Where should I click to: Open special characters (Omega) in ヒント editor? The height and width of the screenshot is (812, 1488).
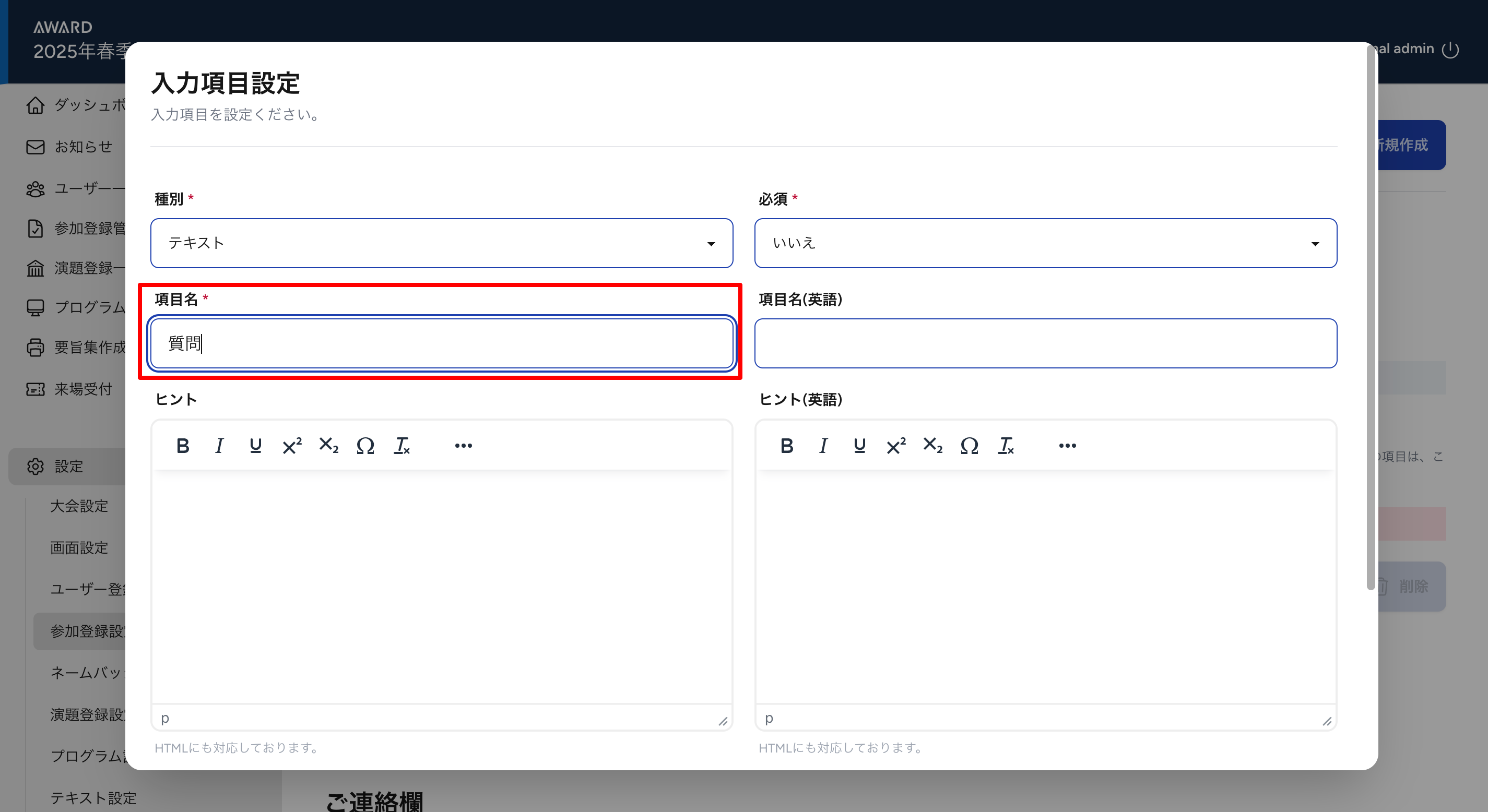[x=365, y=446]
